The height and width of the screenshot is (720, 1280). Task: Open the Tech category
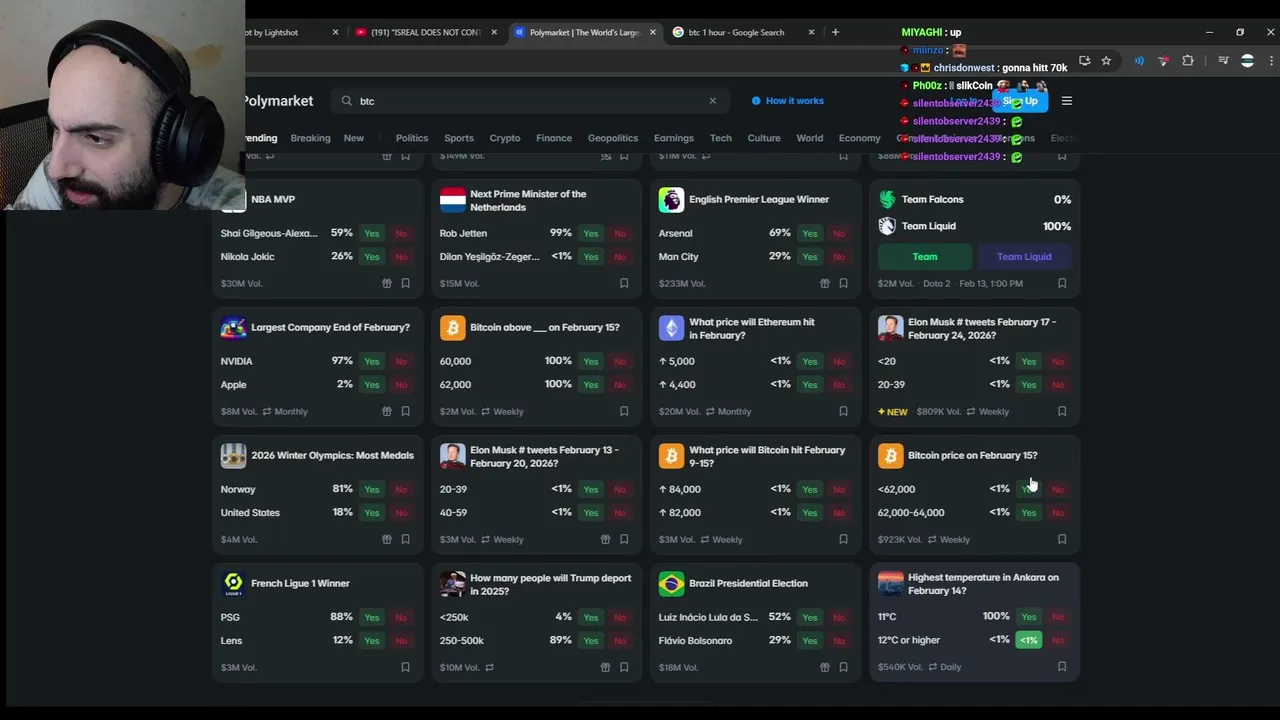tap(721, 138)
